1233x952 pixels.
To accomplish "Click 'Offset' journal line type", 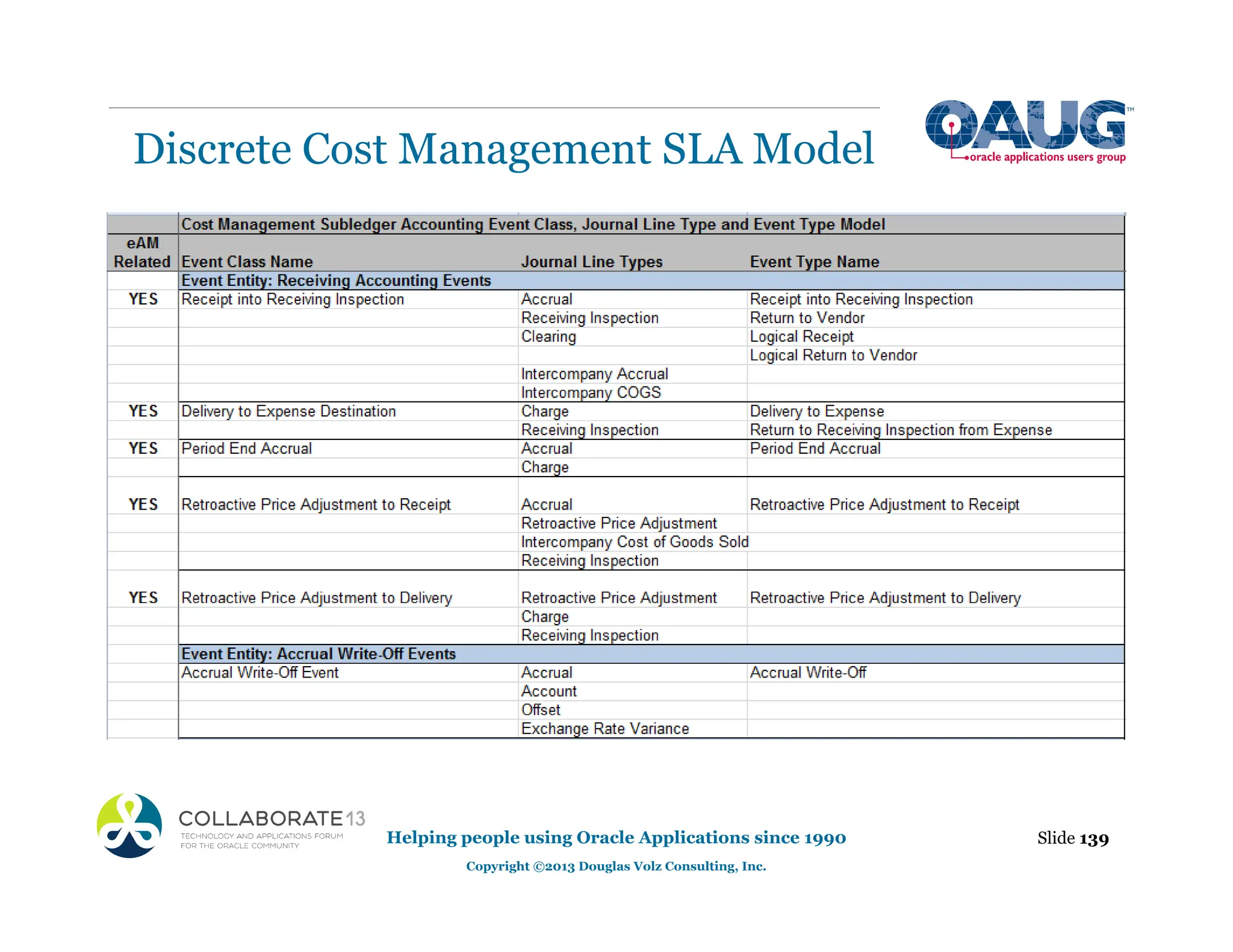I will [541, 710].
